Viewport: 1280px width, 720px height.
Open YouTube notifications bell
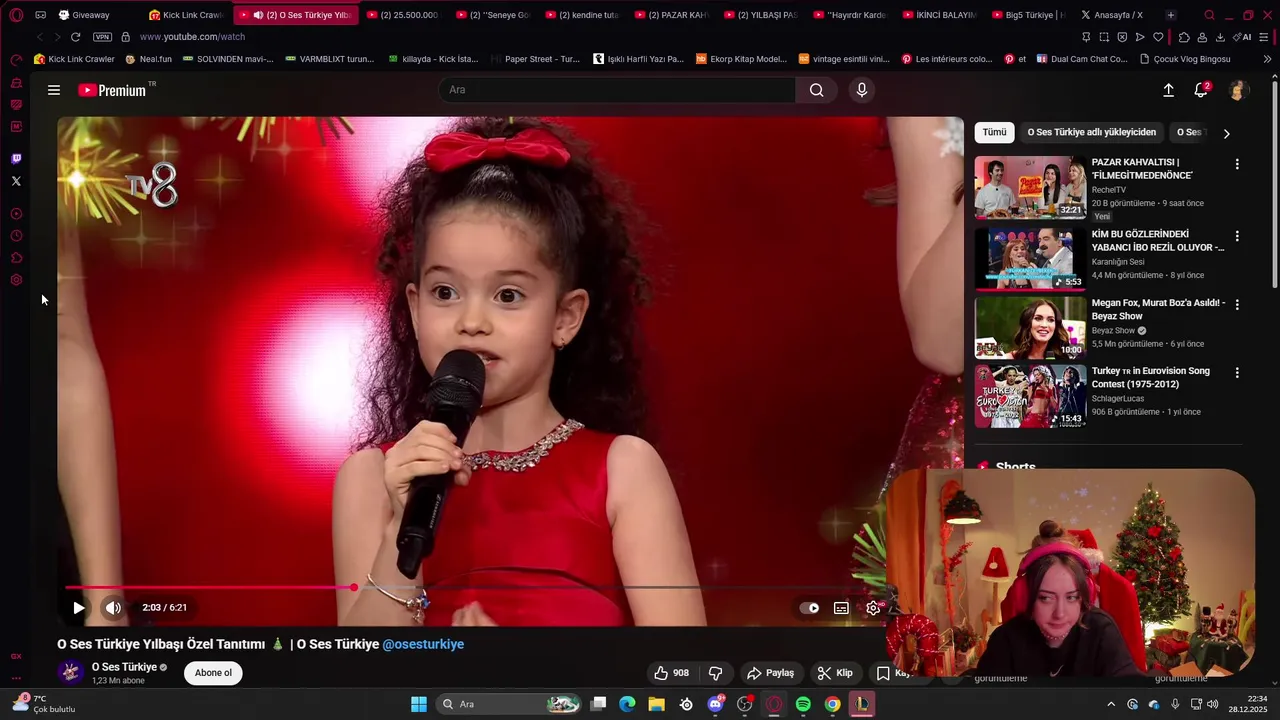click(x=1201, y=90)
